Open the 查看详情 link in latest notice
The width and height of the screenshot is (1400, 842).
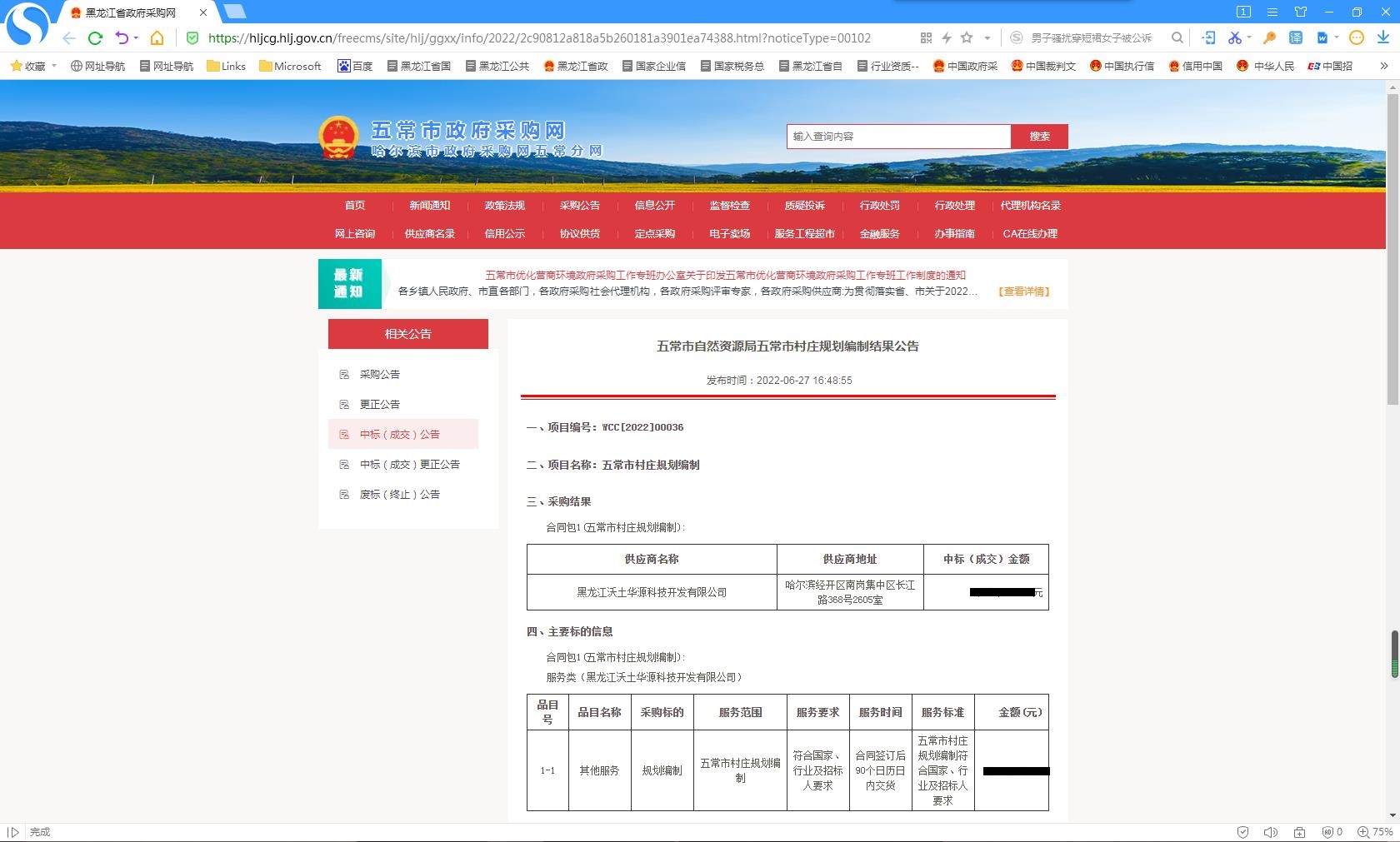pos(1023,291)
